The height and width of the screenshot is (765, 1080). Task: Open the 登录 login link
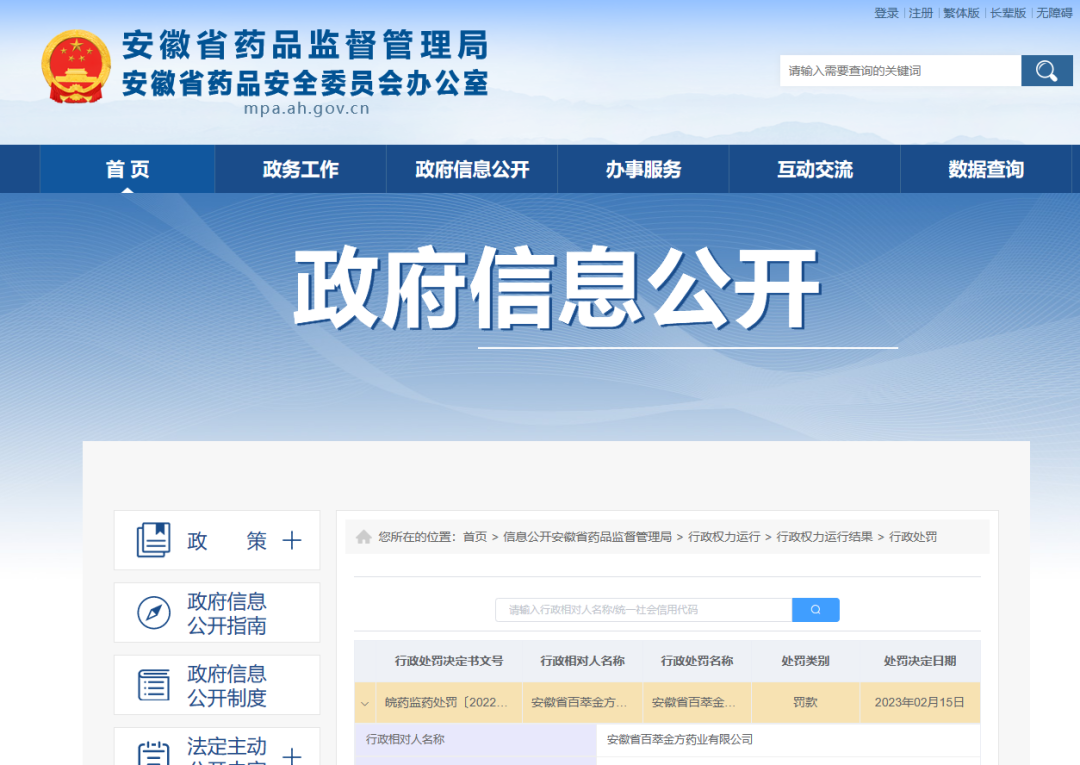pos(884,13)
